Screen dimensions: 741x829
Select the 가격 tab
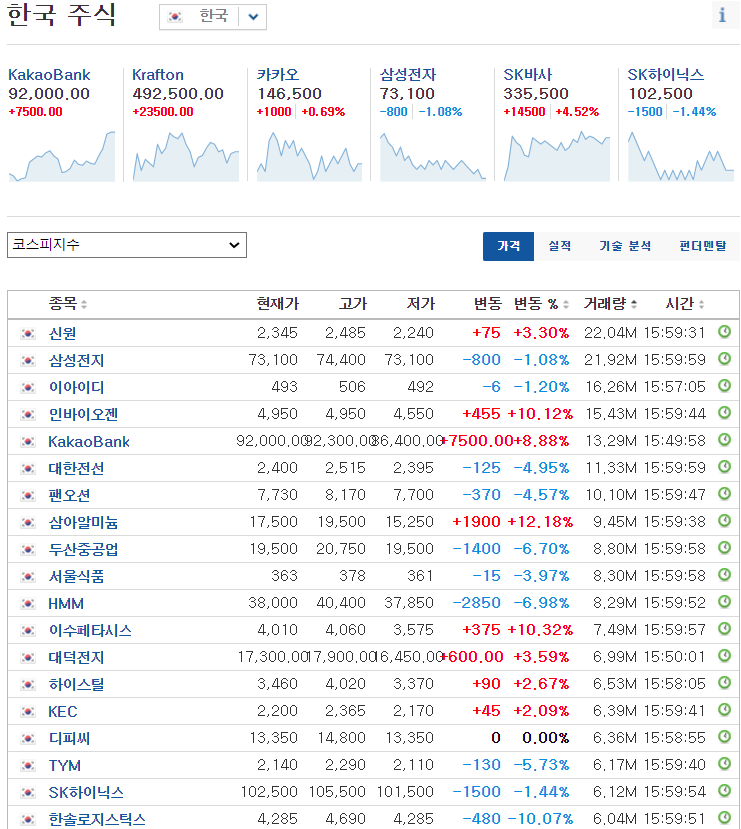click(x=508, y=246)
